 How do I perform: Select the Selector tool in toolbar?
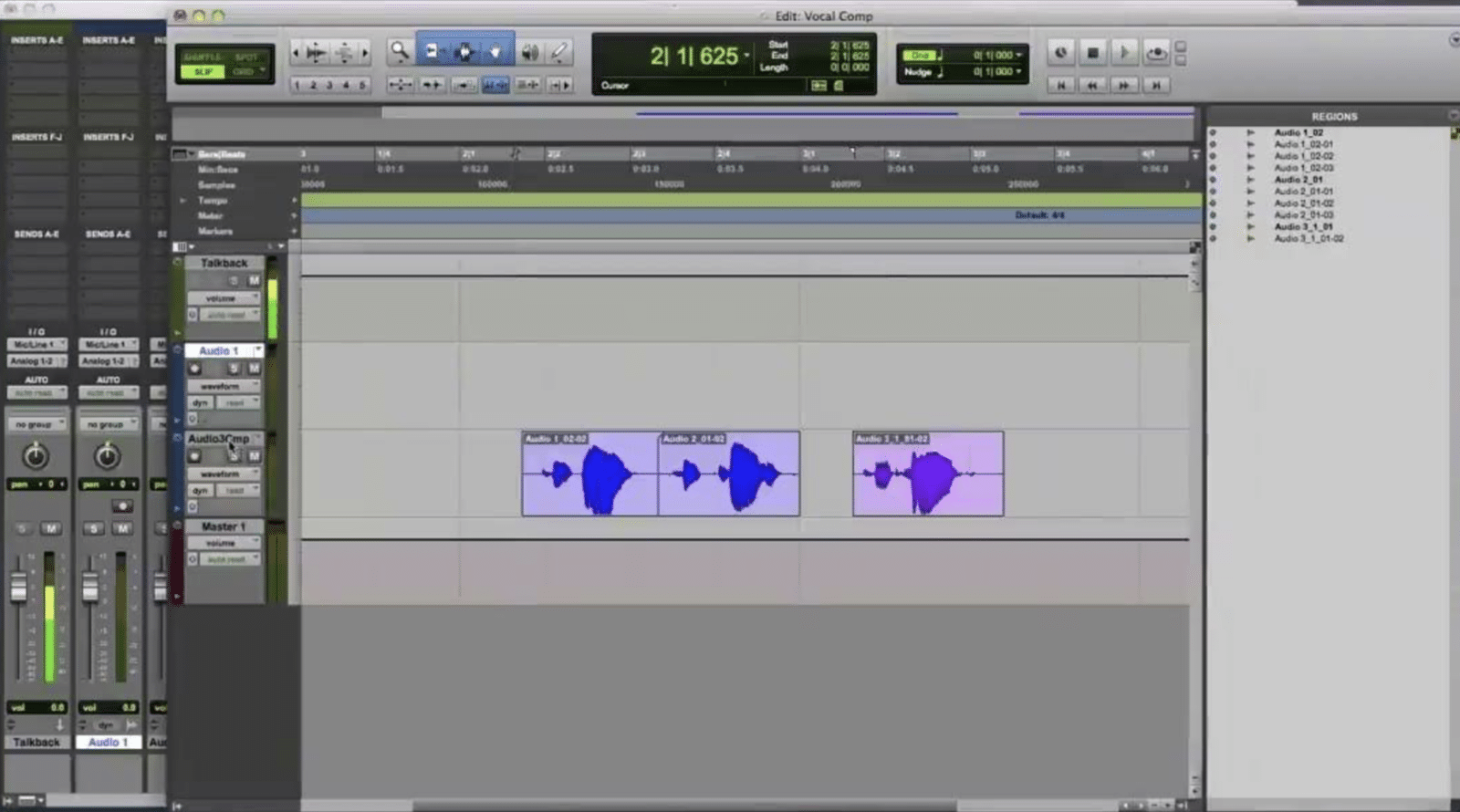click(464, 52)
